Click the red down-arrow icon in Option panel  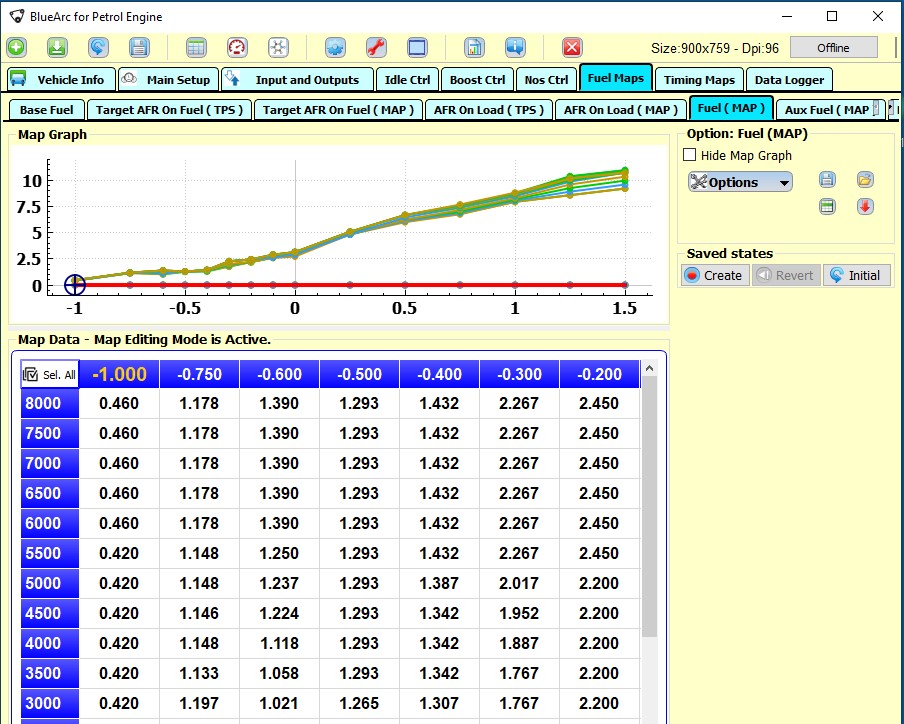tap(865, 207)
